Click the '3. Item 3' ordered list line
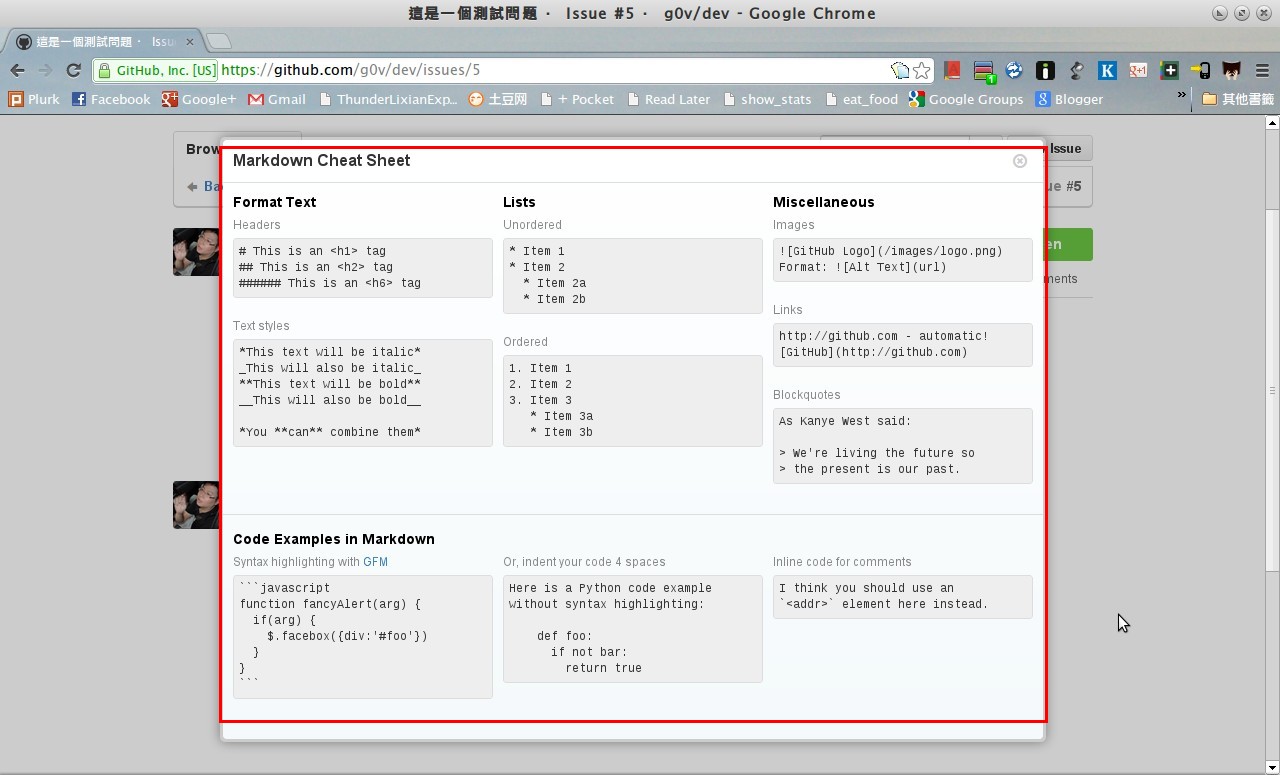Screen dimensions: 1280x775 coord(540,400)
